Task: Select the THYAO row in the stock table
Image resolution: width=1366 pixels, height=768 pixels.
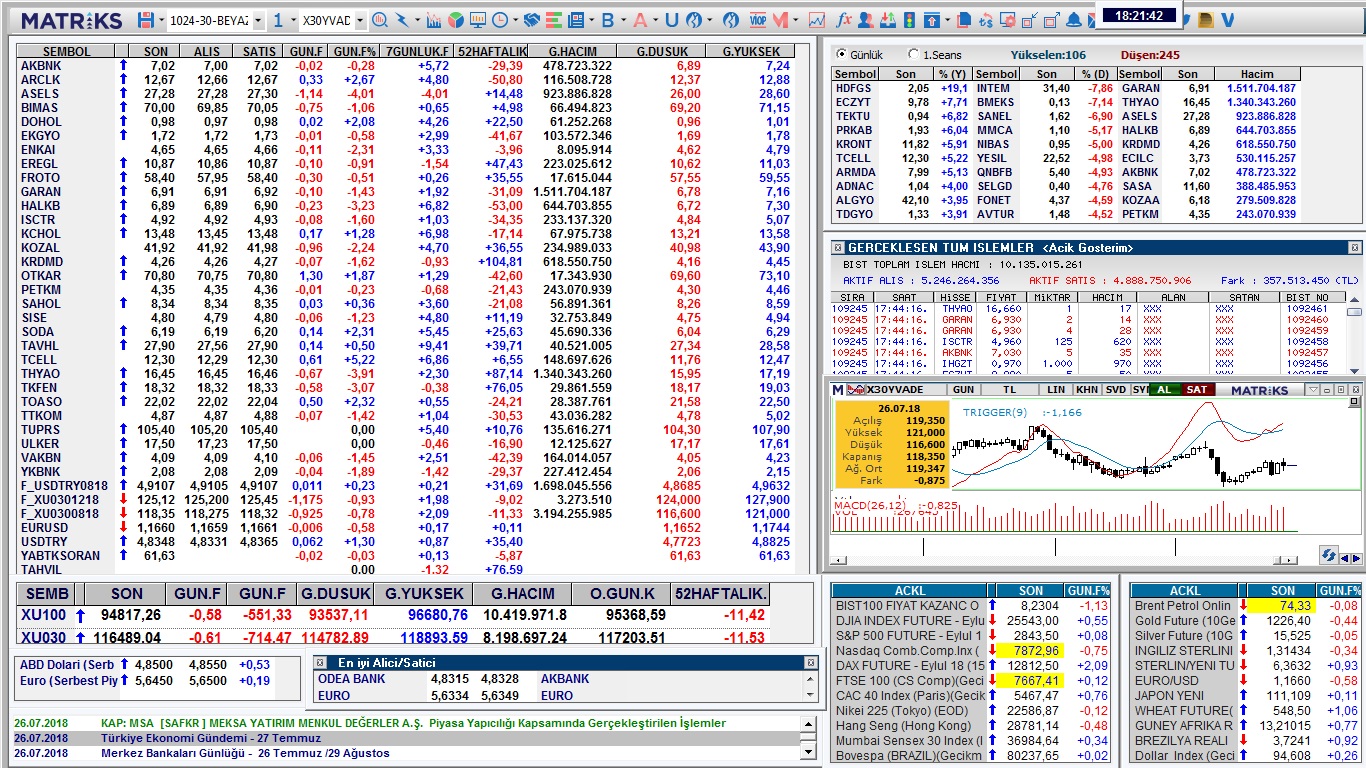Action: pyautogui.click(x=405, y=374)
